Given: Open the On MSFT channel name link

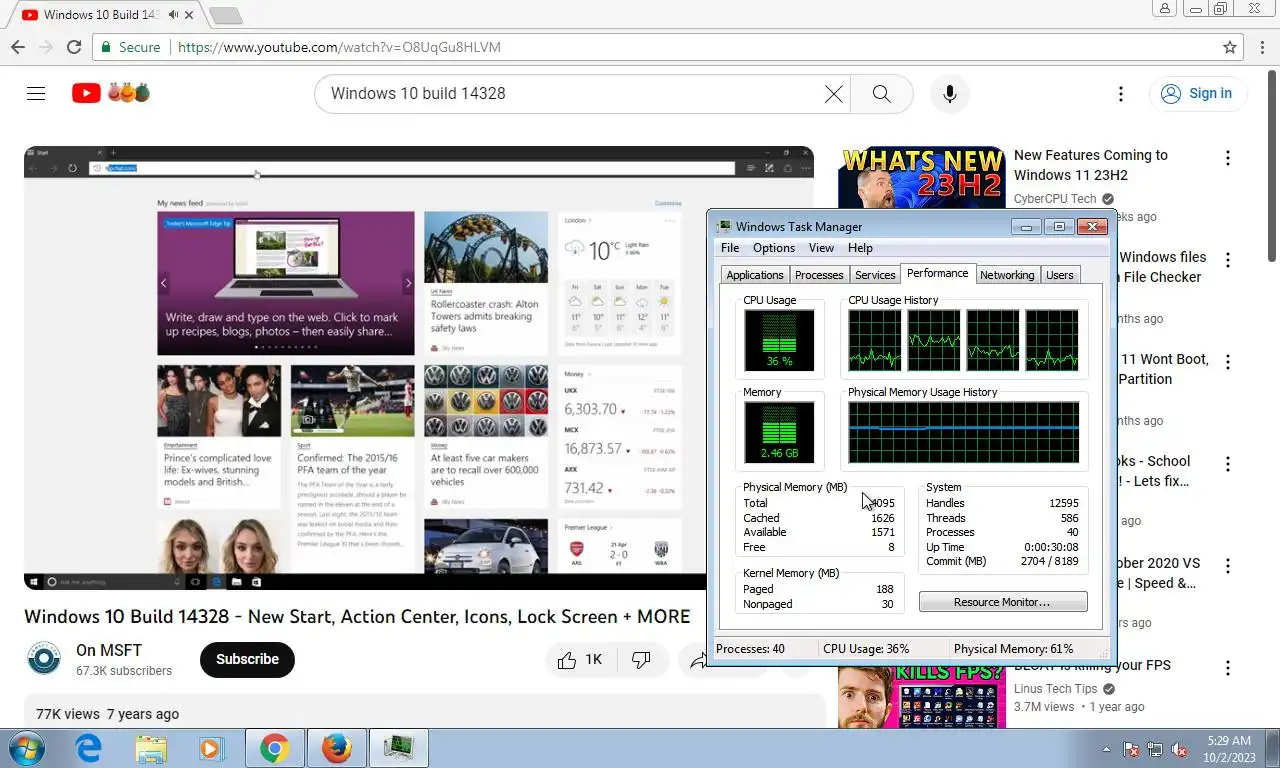Looking at the screenshot, I should (x=107, y=650).
